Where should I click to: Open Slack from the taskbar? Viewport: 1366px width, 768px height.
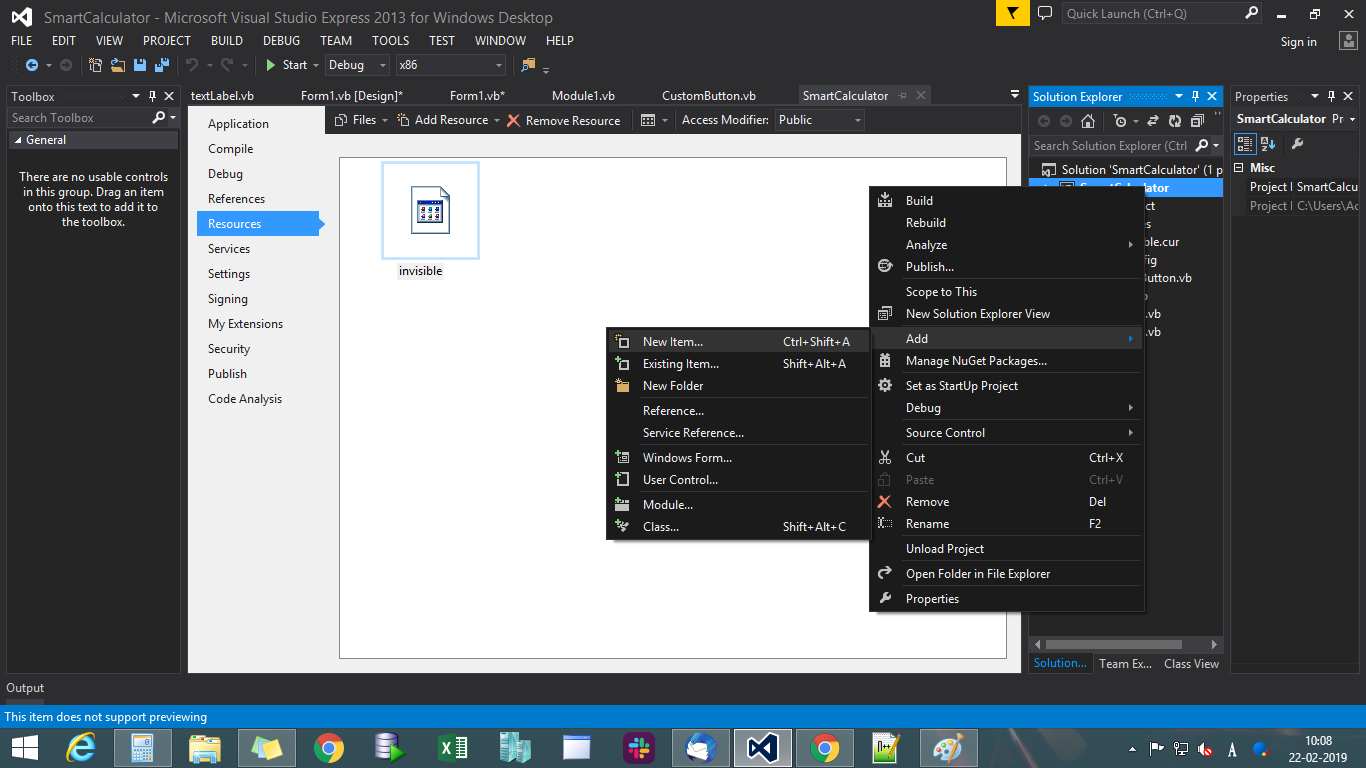(639, 747)
